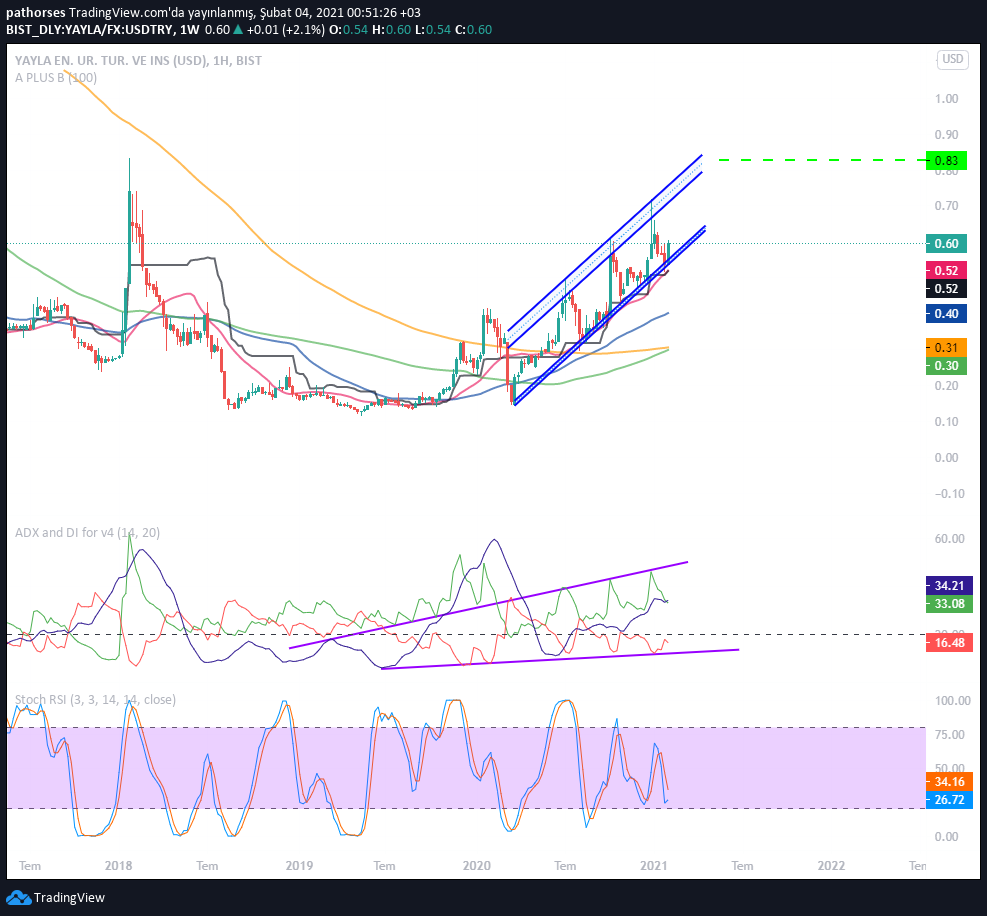Click the pink 0.52 price label
This screenshot has height=916, width=987.
pos(946,271)
